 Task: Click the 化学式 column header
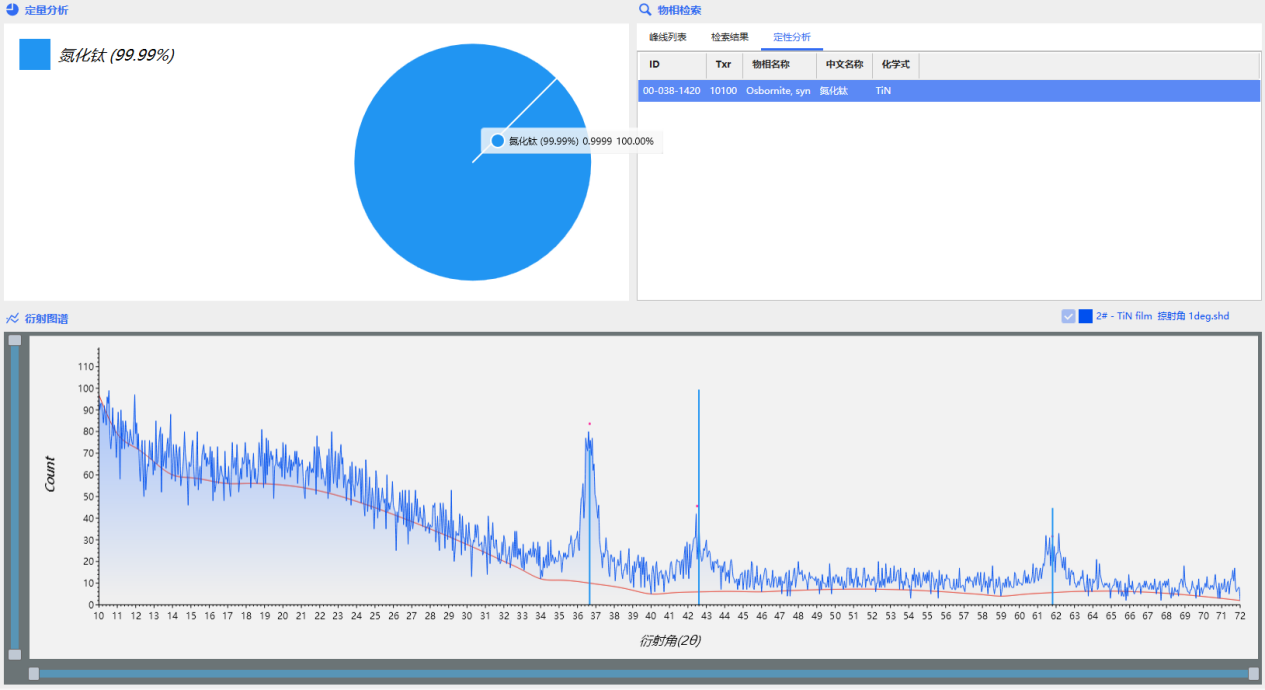[x=895, y=65]
